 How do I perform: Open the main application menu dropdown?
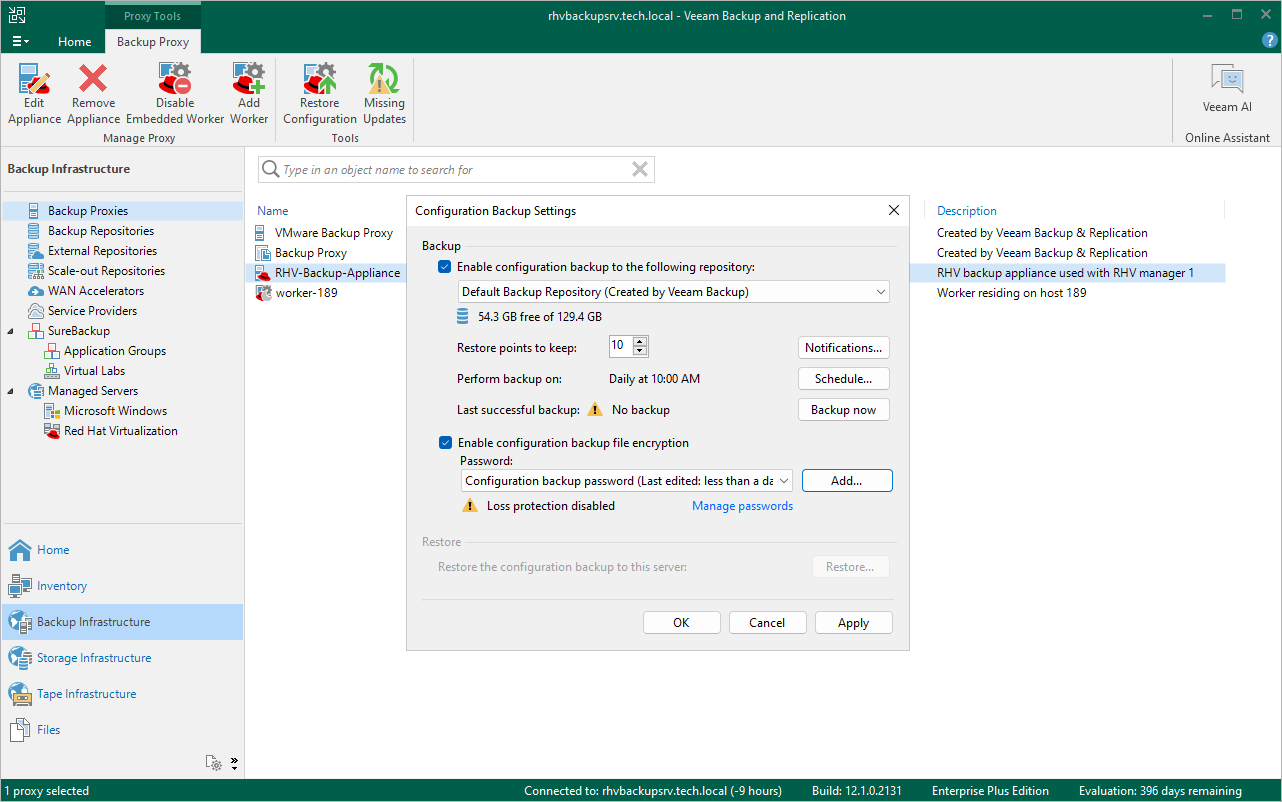(x=20, y=41)
